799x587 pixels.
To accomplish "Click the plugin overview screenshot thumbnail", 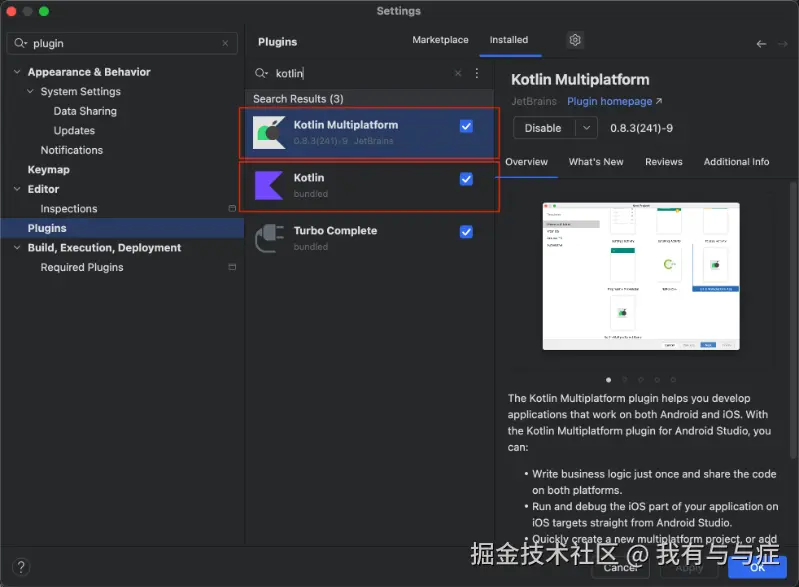I will (641, 276).
